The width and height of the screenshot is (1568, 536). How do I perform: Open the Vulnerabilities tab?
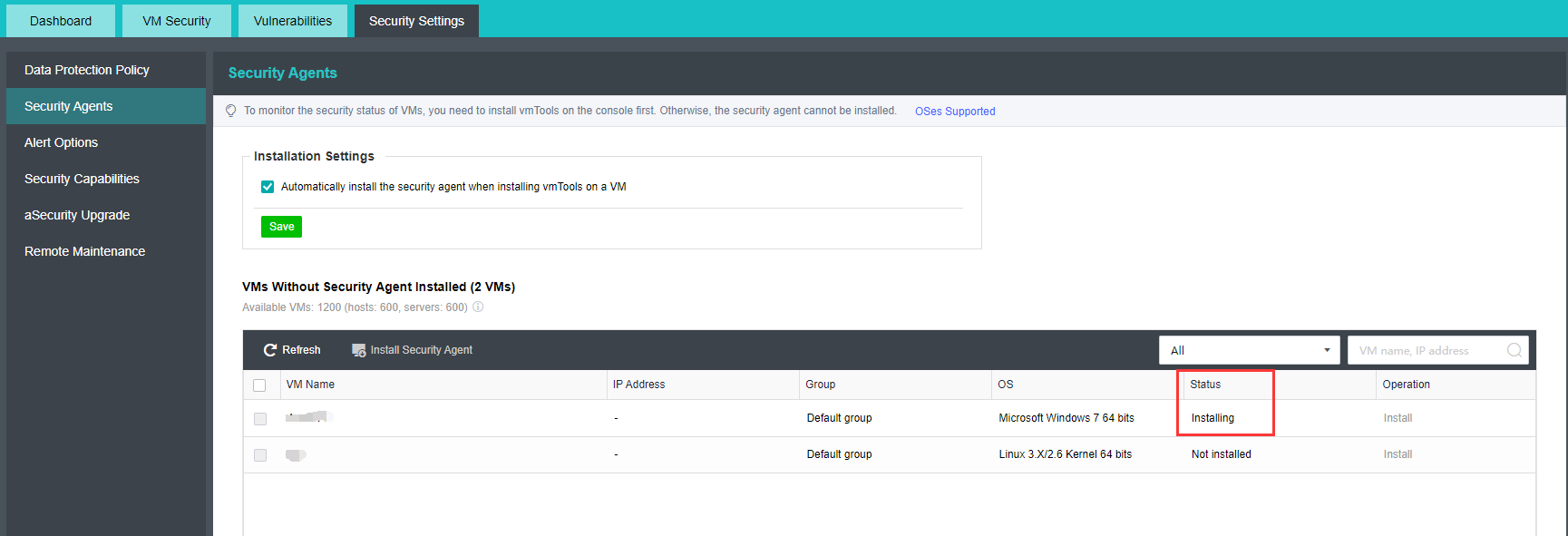coord(292,21)
